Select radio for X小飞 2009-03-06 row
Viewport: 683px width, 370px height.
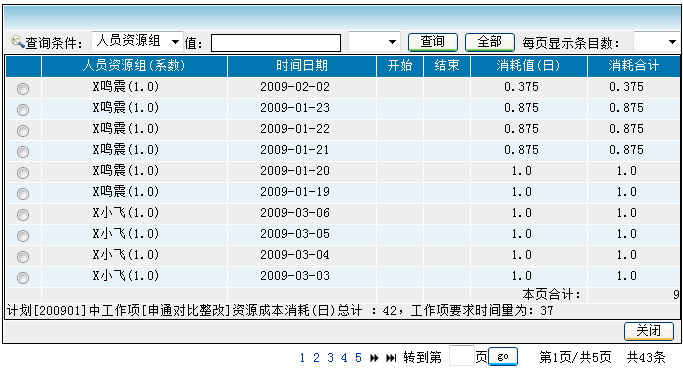click(x=23, y=215)
